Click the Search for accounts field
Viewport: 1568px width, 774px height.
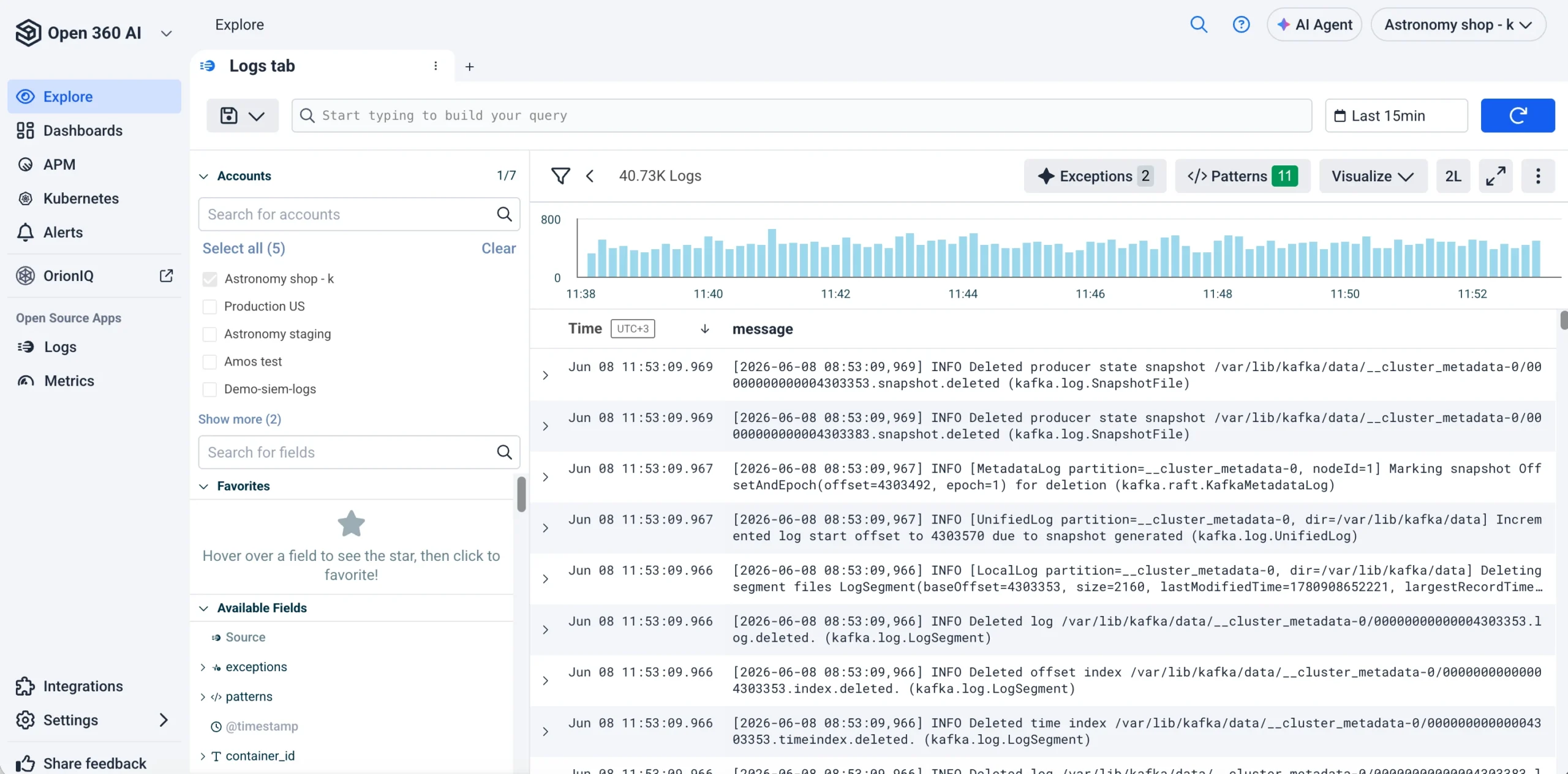click(359, 214)
